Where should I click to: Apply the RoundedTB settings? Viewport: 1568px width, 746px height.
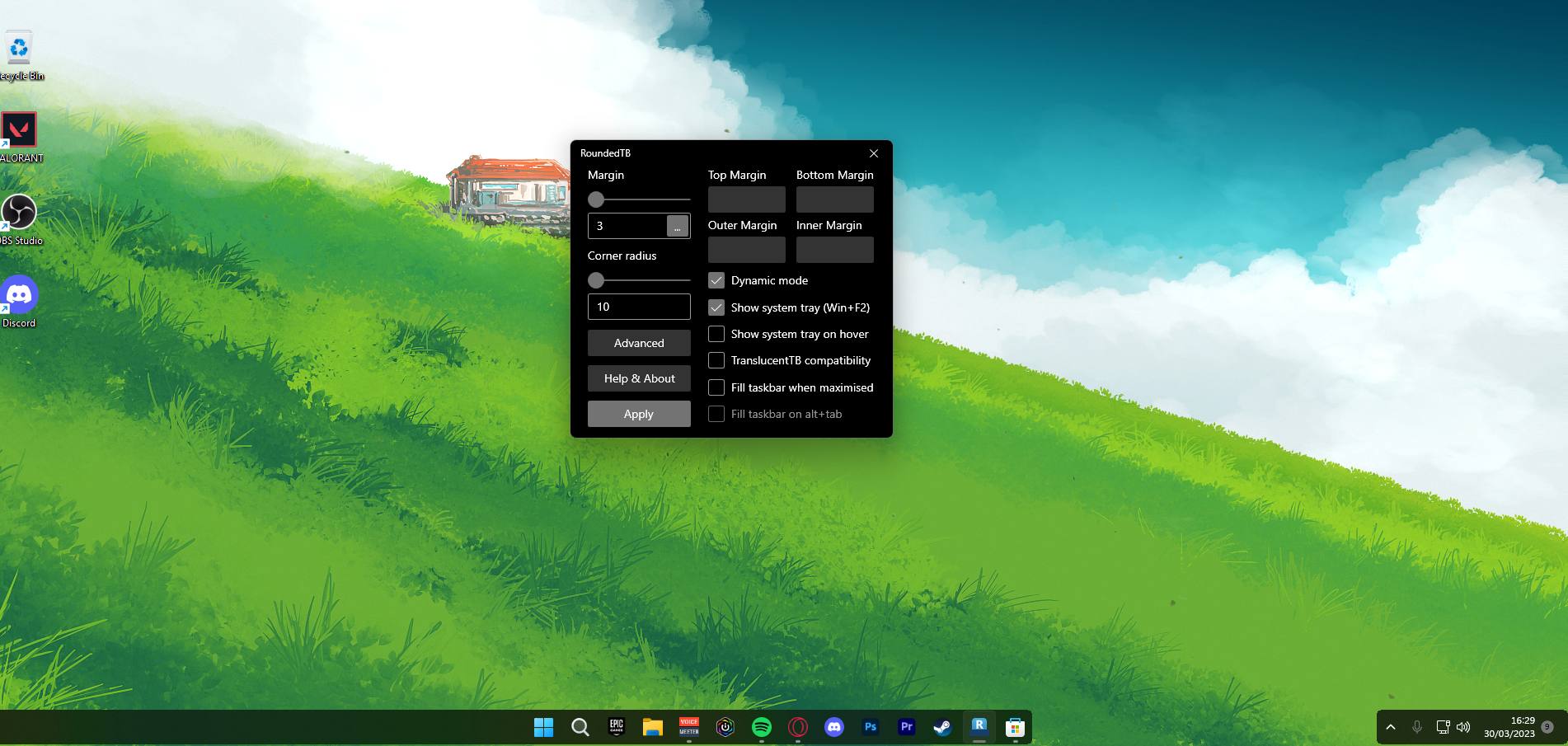(x=639, y=414)
